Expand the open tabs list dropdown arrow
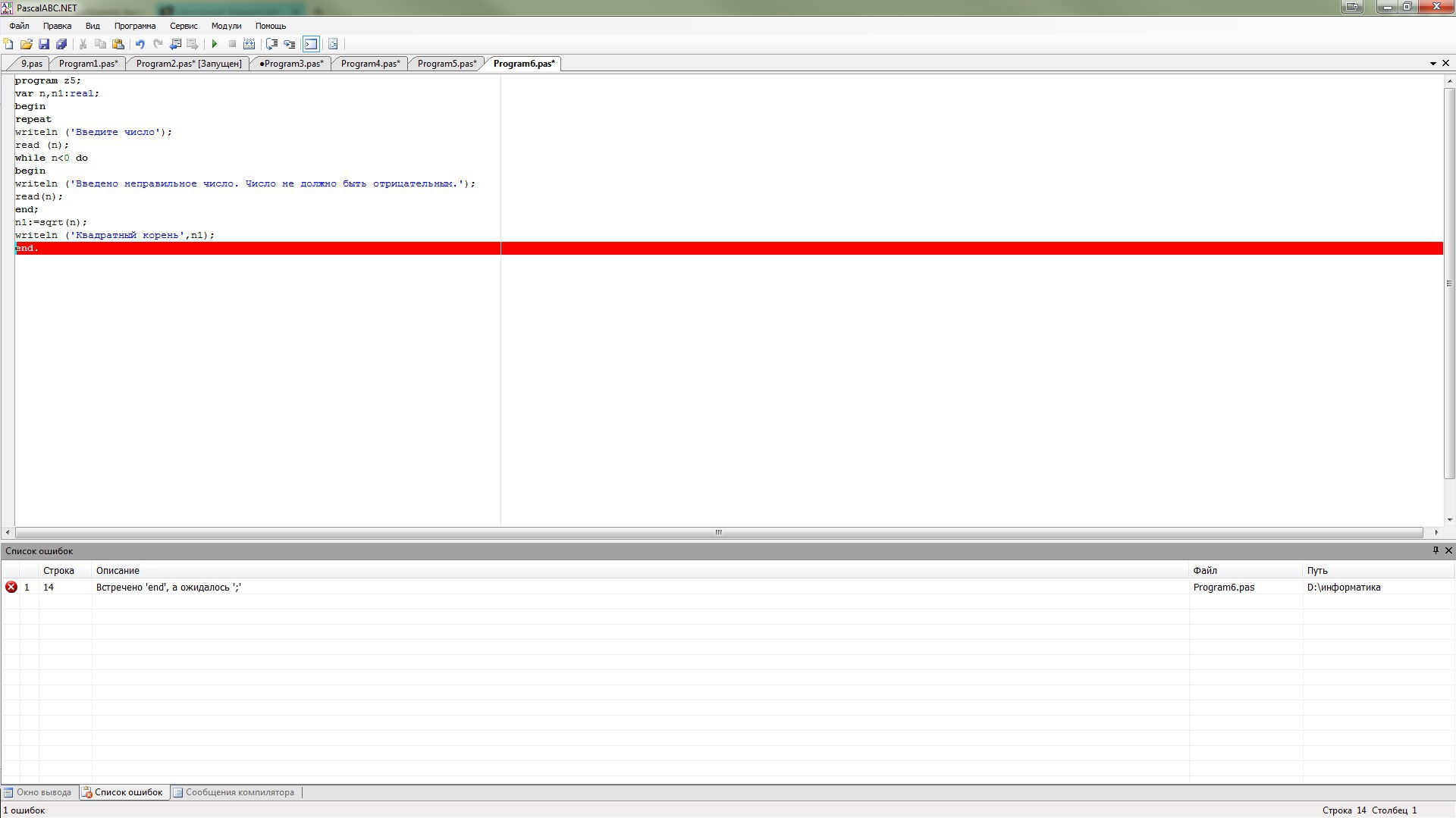The height and width of the screenshot is (818, 1456). tap(1432, 64)
